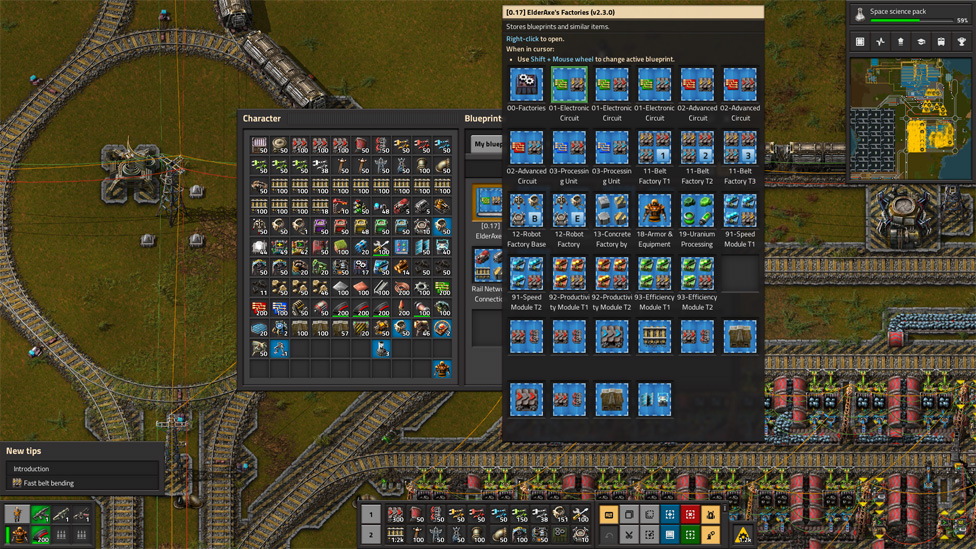976x549 pixels.
Task: Pick the 11-Belt Factory T3 blueprint
Action: [x=739, y=148]
